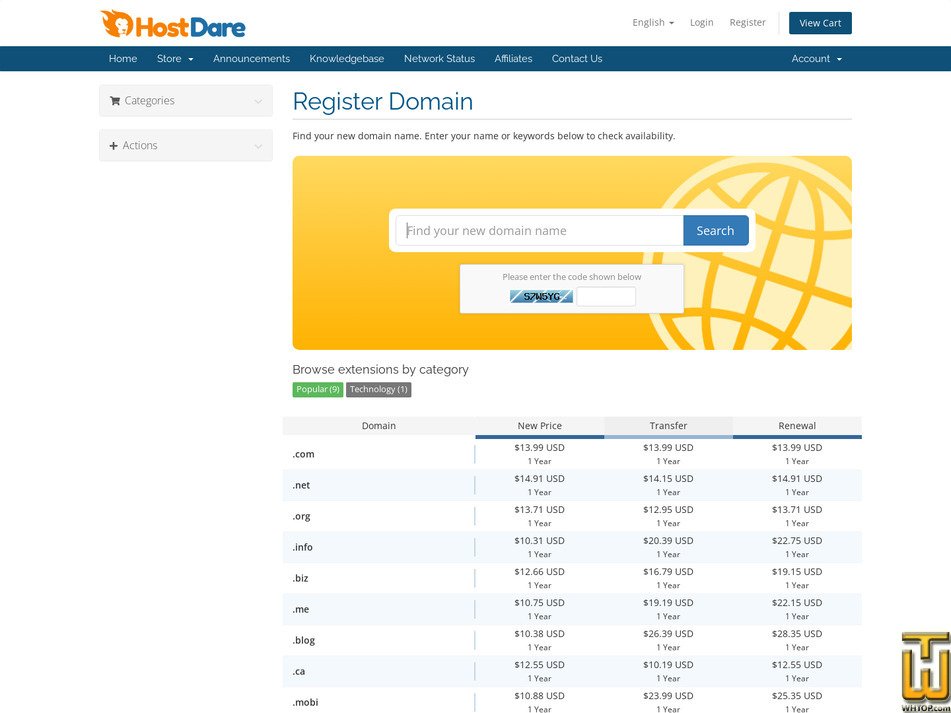This screenshot has height=713, width=951.
Task: Click the Search button
Action: click(x=715, y=230)
